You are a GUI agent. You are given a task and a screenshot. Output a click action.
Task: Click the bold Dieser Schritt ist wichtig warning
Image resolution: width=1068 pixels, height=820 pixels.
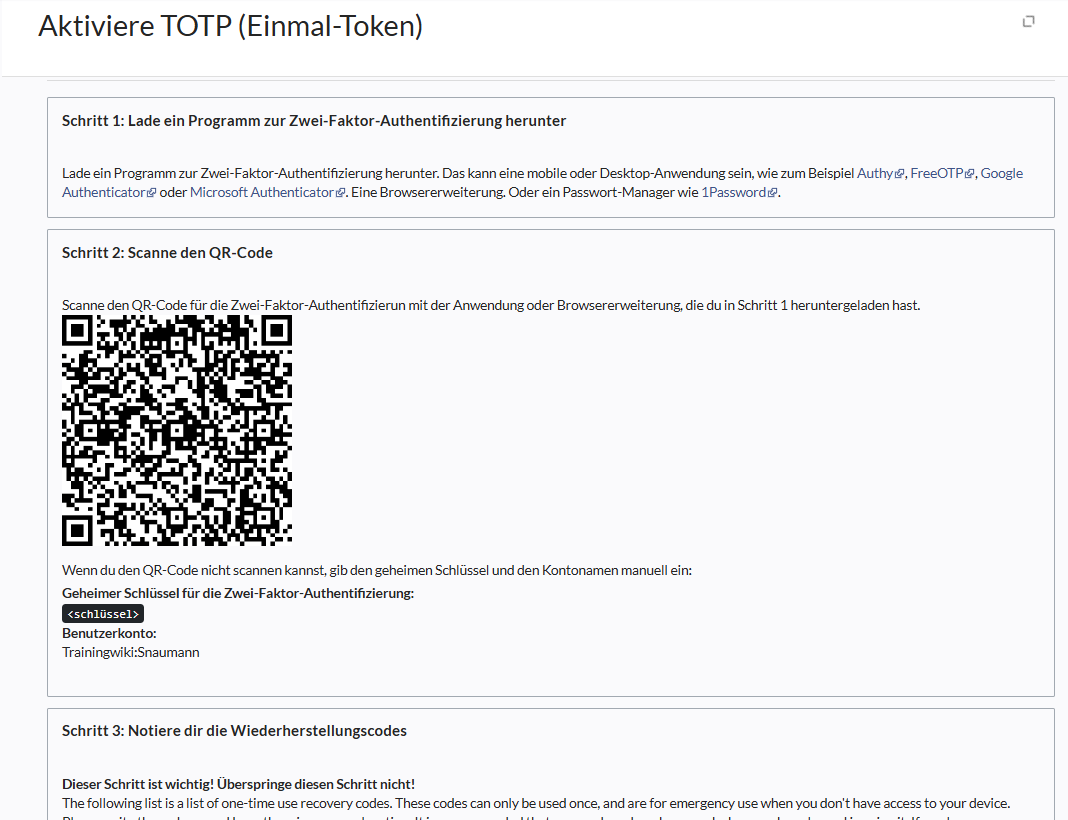238,784
